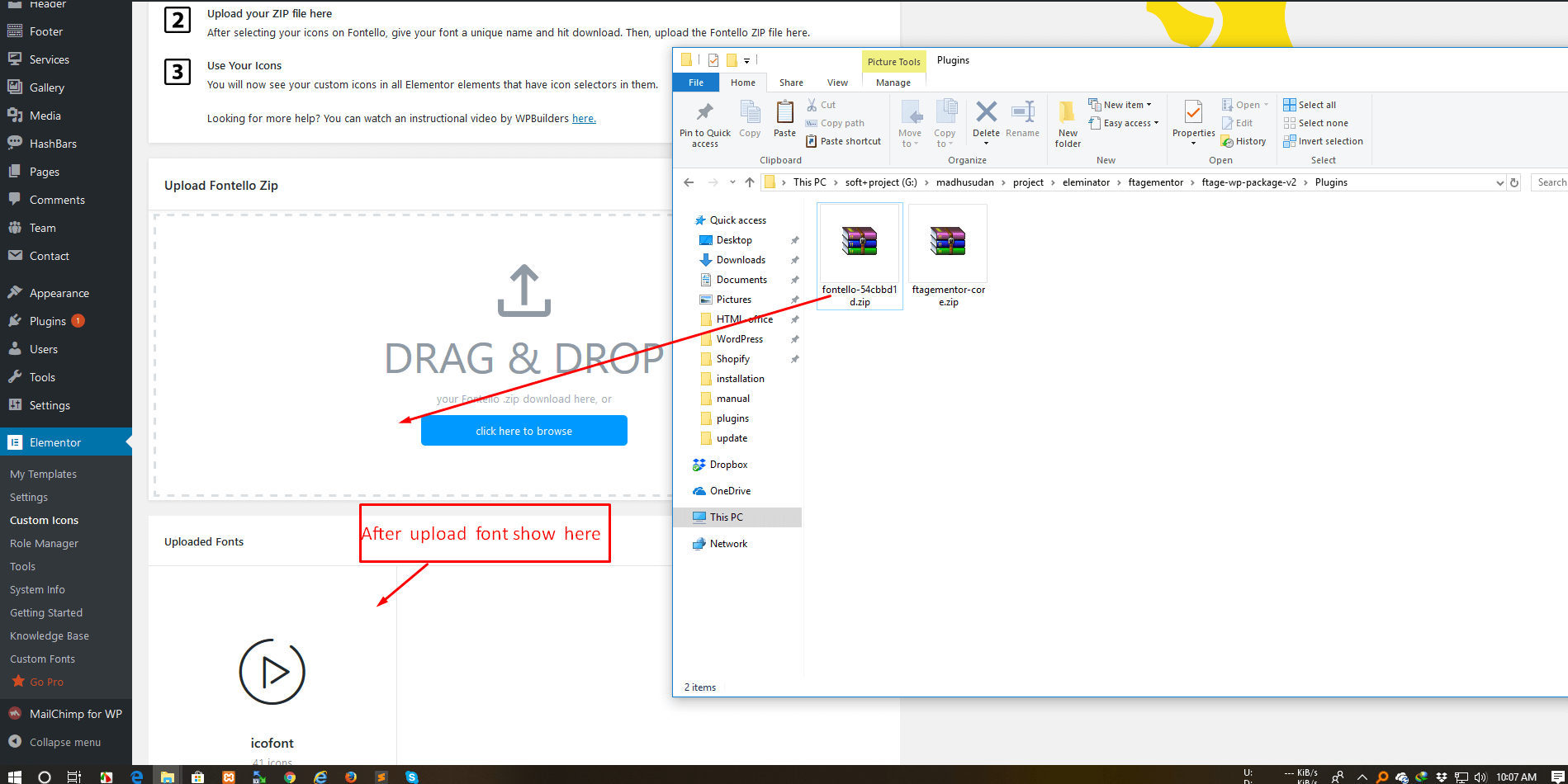This screenshot has width=1568, height=784.
Task: Follow the WPBuilders 'here' video link
Action: (x=584, y=118)
